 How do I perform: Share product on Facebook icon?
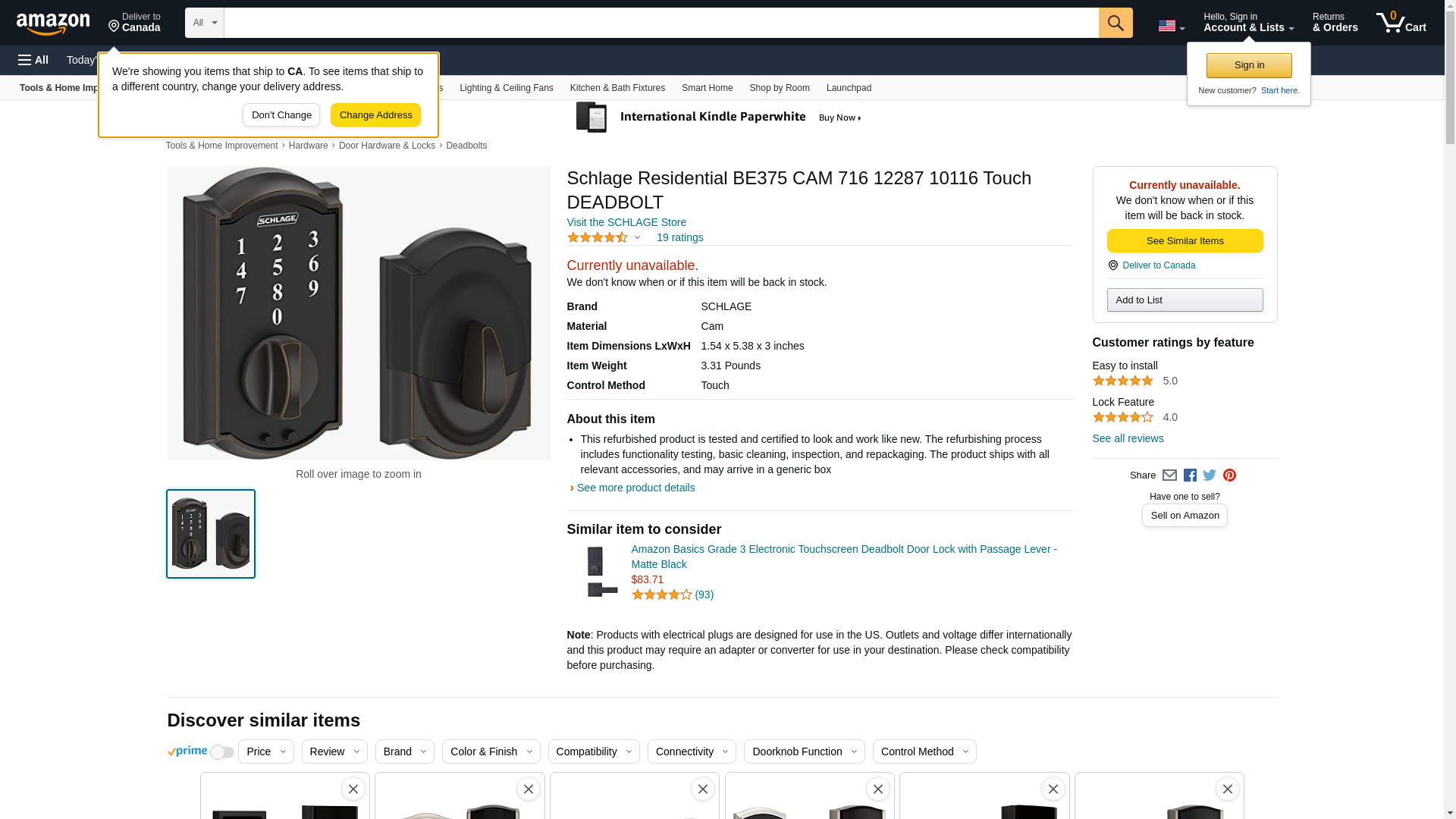pyautogui.click(x=1190, y=475)
